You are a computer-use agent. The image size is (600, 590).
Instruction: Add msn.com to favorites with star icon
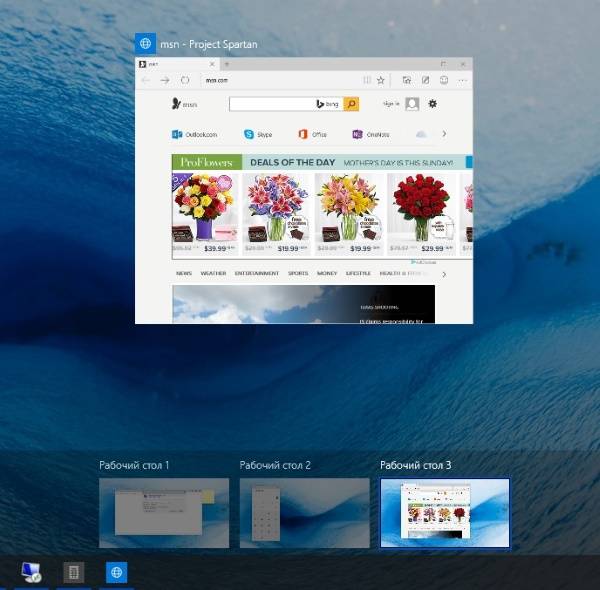click(380, 80)
